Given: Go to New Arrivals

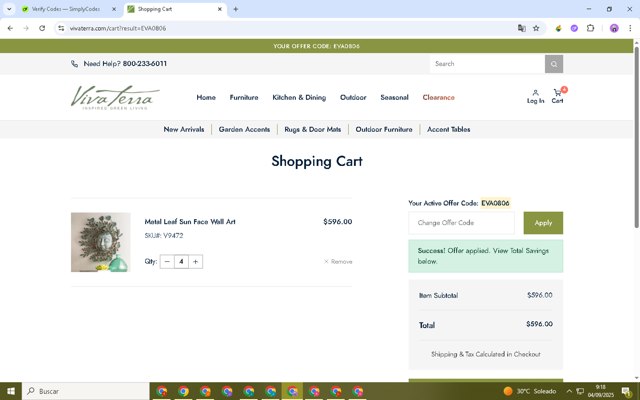Looking at the screenshot, I should click(184, 129).
